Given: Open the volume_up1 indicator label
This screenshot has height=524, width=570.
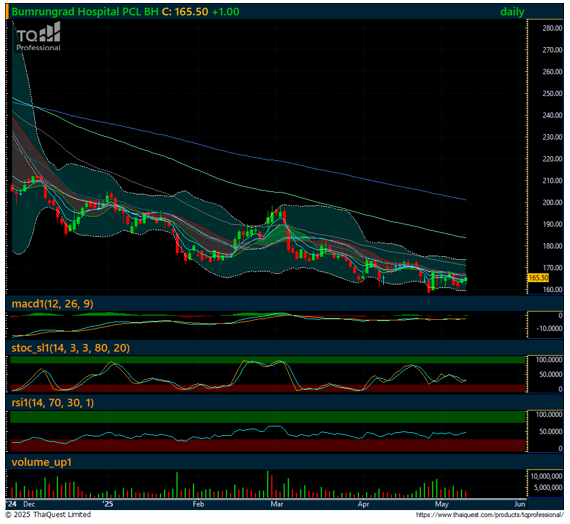Looking at the screenshot, I should (41, 463).
